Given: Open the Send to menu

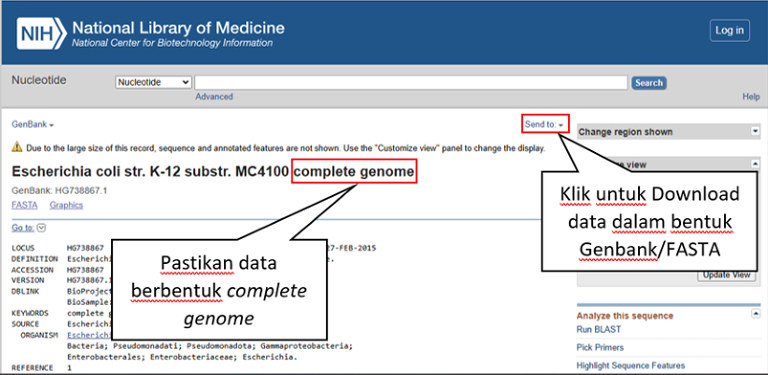Looking at the screenshot, I should click(x=547, y=124).
